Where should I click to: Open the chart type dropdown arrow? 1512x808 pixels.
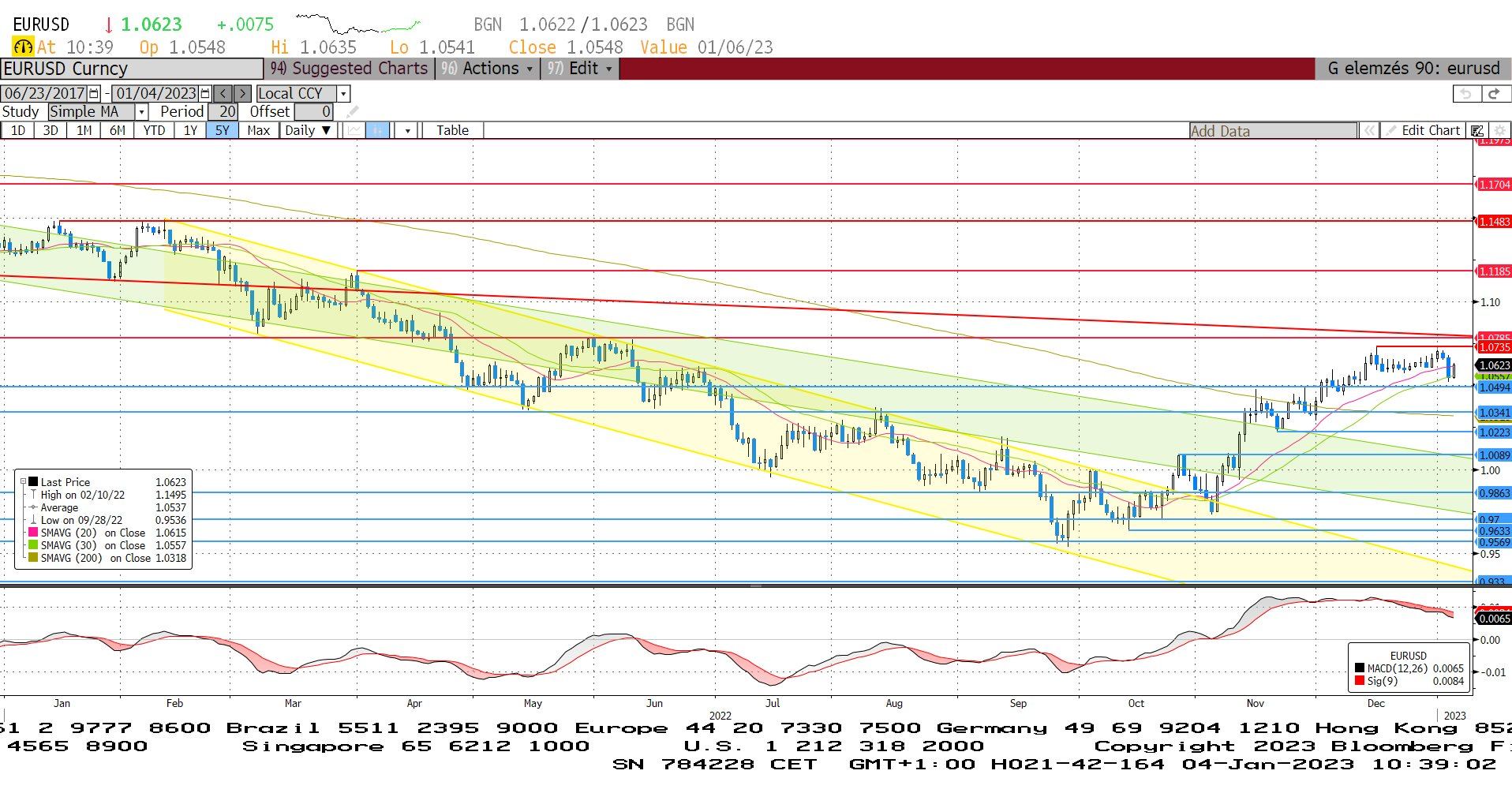tap(407, 130)
